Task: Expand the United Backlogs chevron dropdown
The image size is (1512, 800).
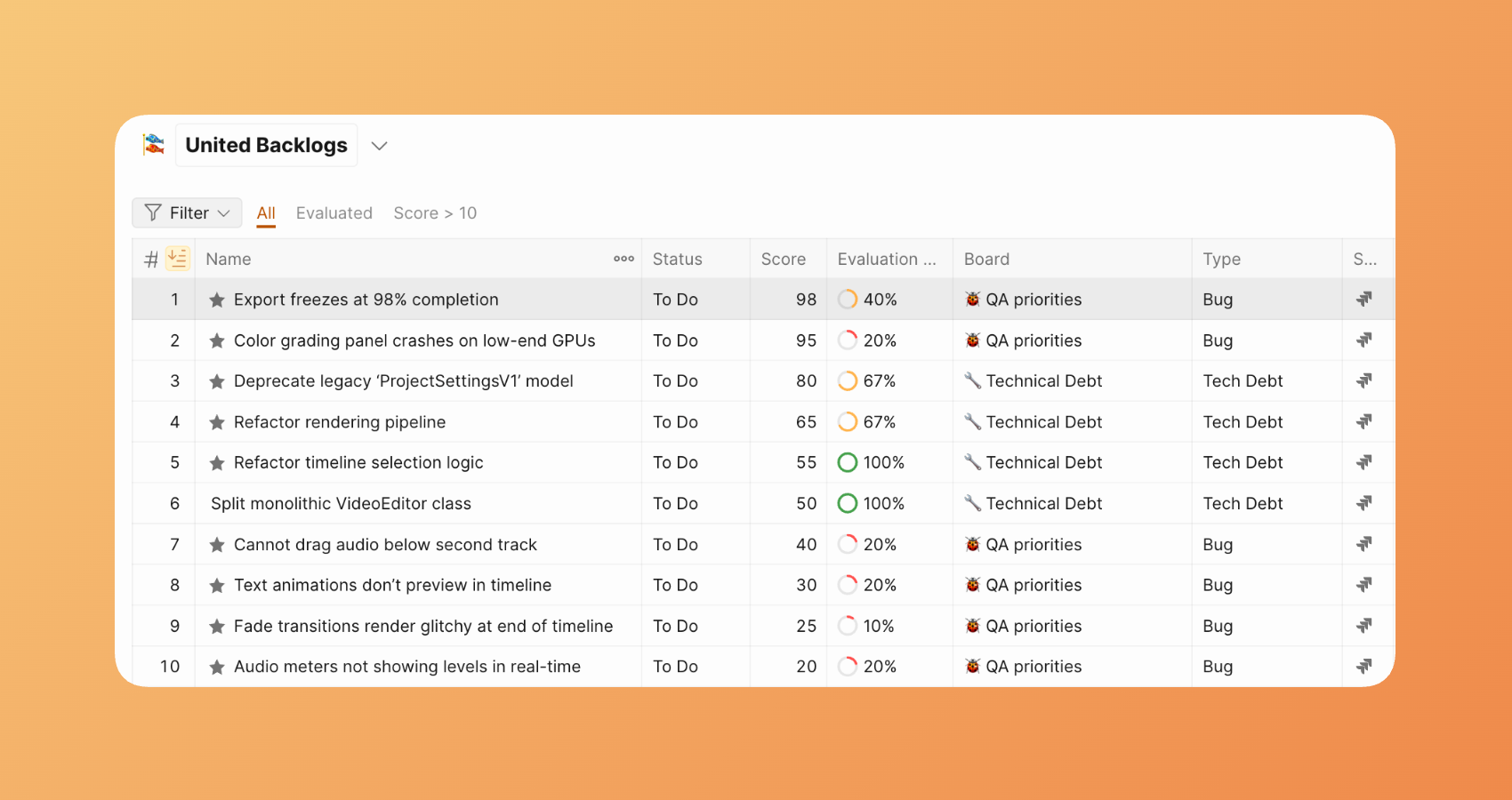Action: 380,146
